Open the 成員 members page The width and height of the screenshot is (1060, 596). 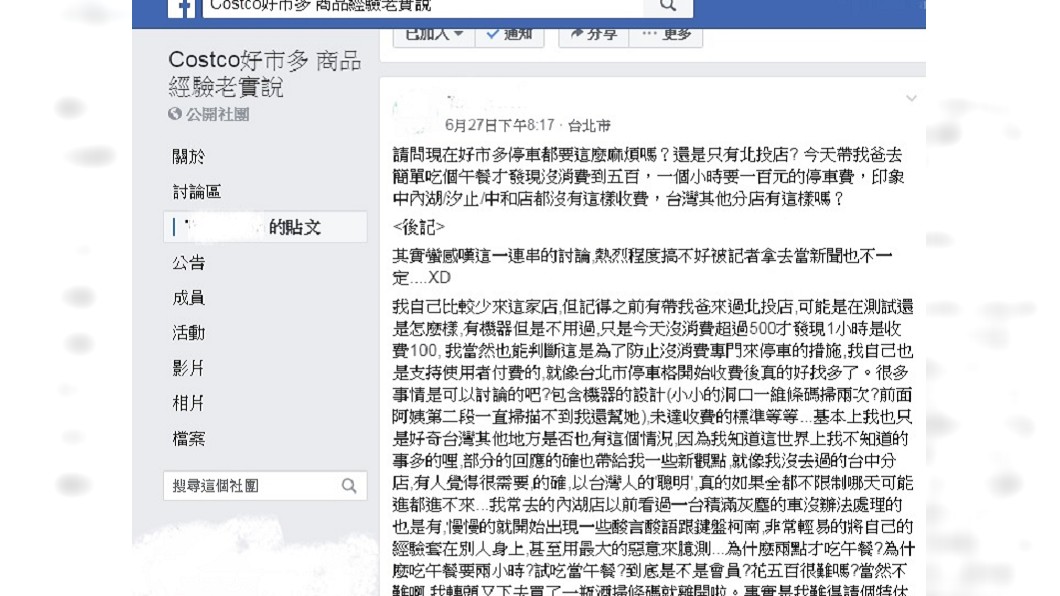(x=189, y=298)
